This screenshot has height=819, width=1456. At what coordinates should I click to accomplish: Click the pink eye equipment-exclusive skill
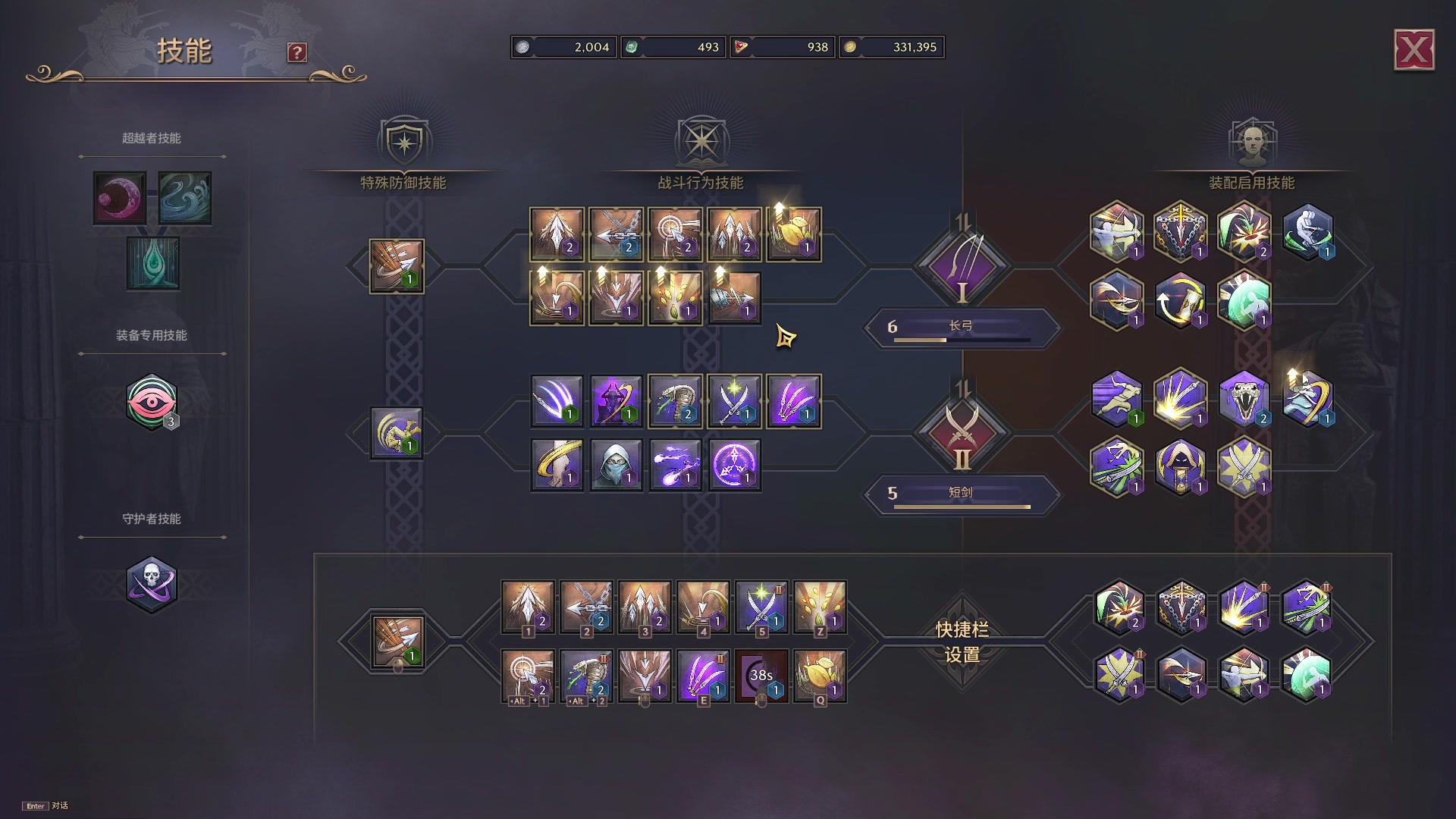[x=152, y=402]
